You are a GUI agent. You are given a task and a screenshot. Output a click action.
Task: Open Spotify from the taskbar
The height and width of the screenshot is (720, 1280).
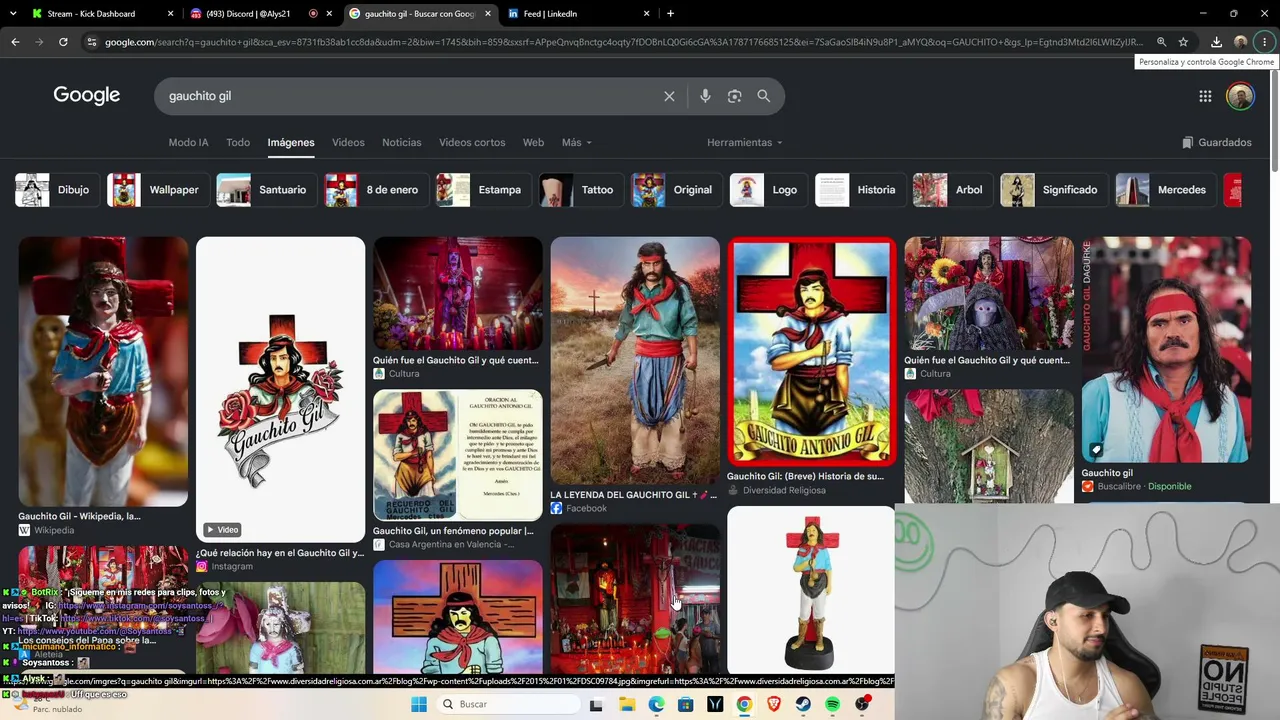coord(833,704)
